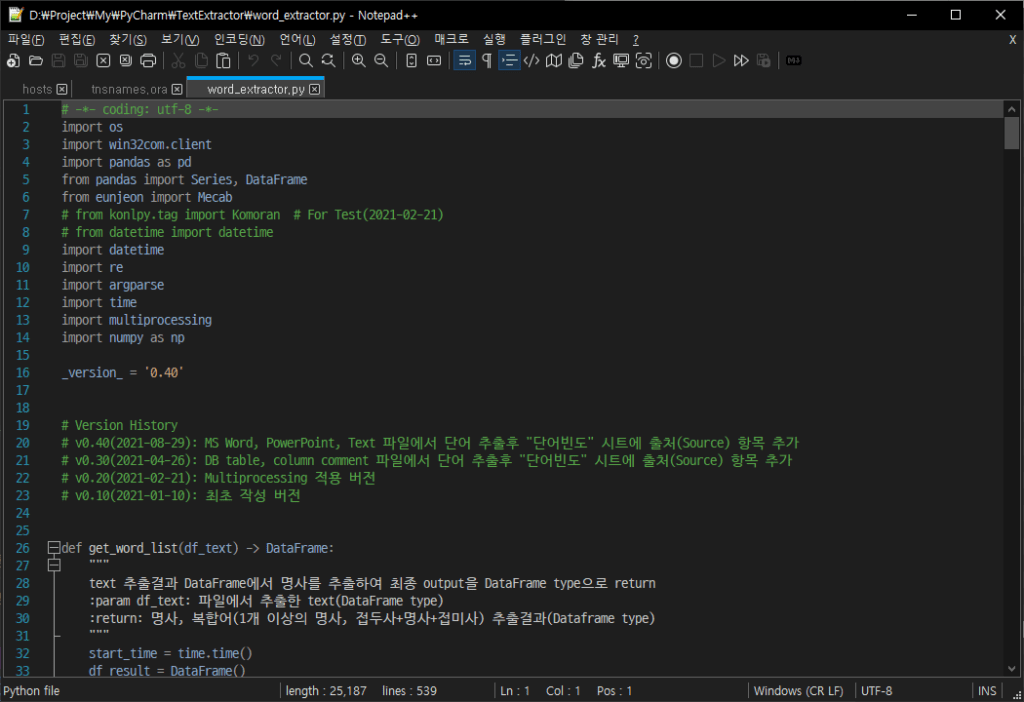Zoom in on the text
This screenshot has width=1024, height=702.
[x=359, y=60]
